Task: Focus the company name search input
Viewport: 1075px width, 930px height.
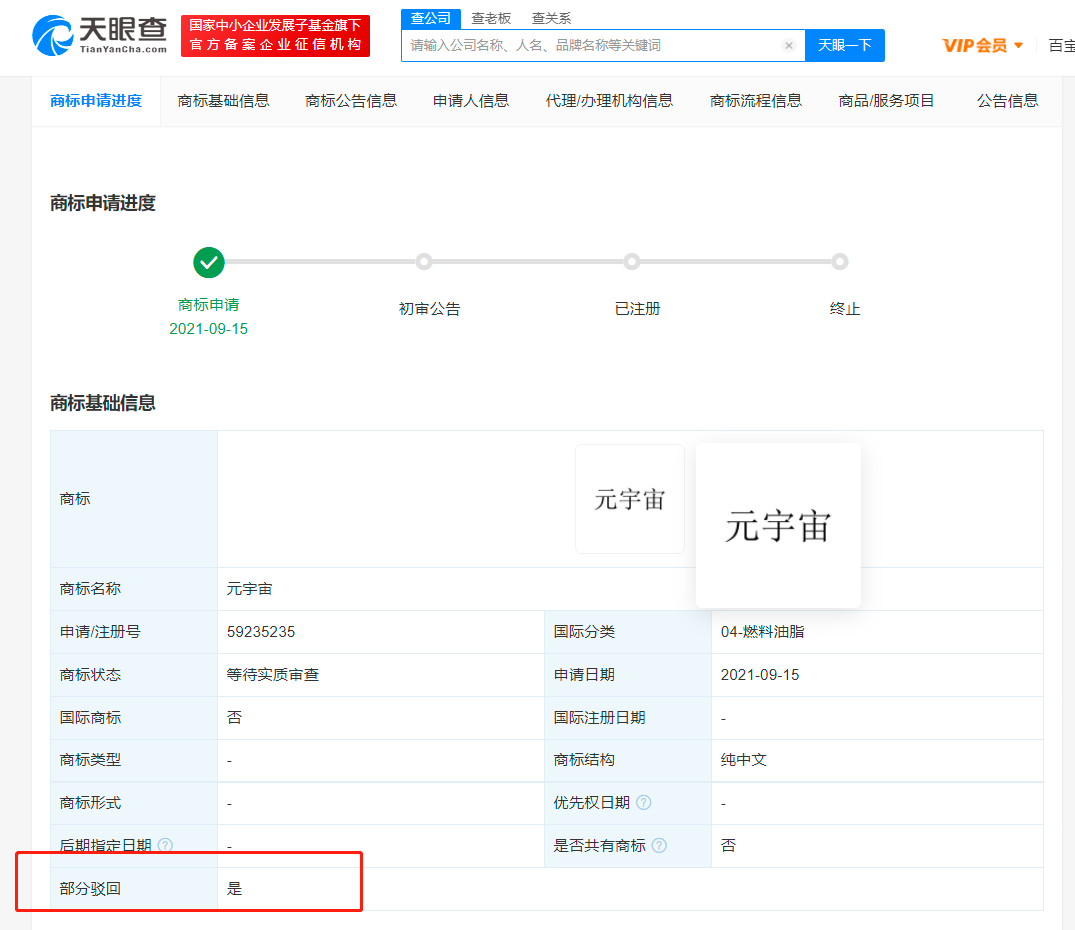Action: [590, 46]
